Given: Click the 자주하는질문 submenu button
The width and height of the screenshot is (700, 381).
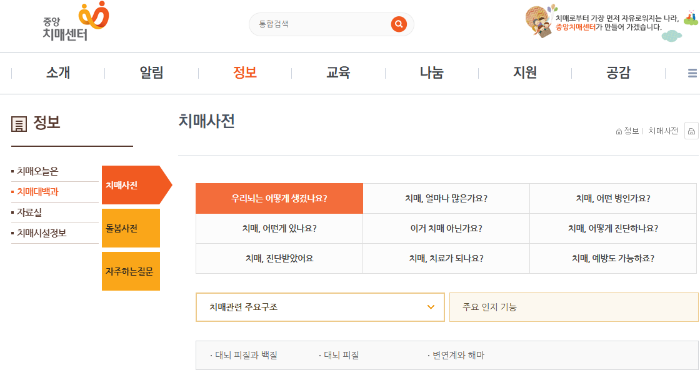Looking at the screenshot, I should pos(131,271).
